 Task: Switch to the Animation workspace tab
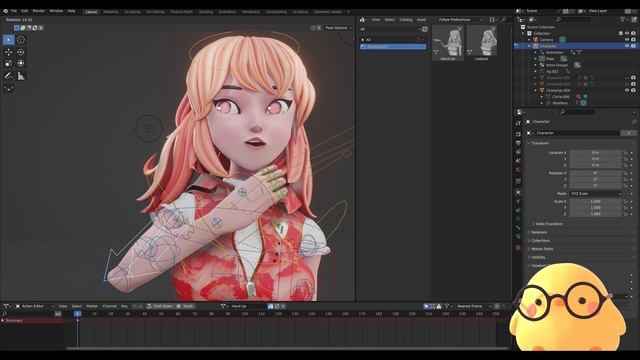point(227,12)
